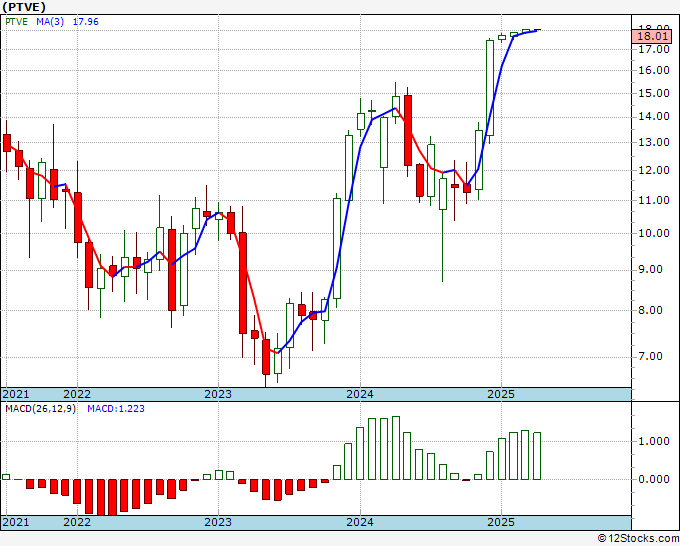Image resolution: width=680 pixels, height=546 pixels.
Task: Click the tall green candlestick just before 2025
Action: coord(490,88)
